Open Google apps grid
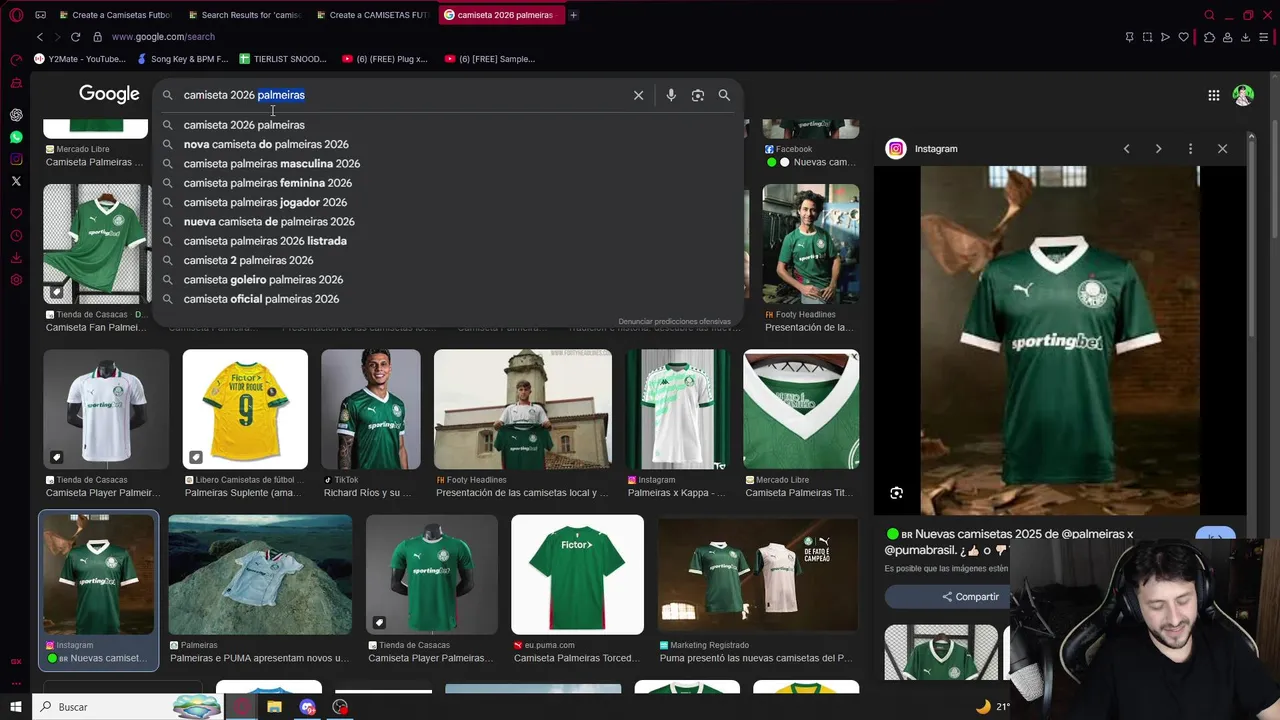 pos(1213,95)
